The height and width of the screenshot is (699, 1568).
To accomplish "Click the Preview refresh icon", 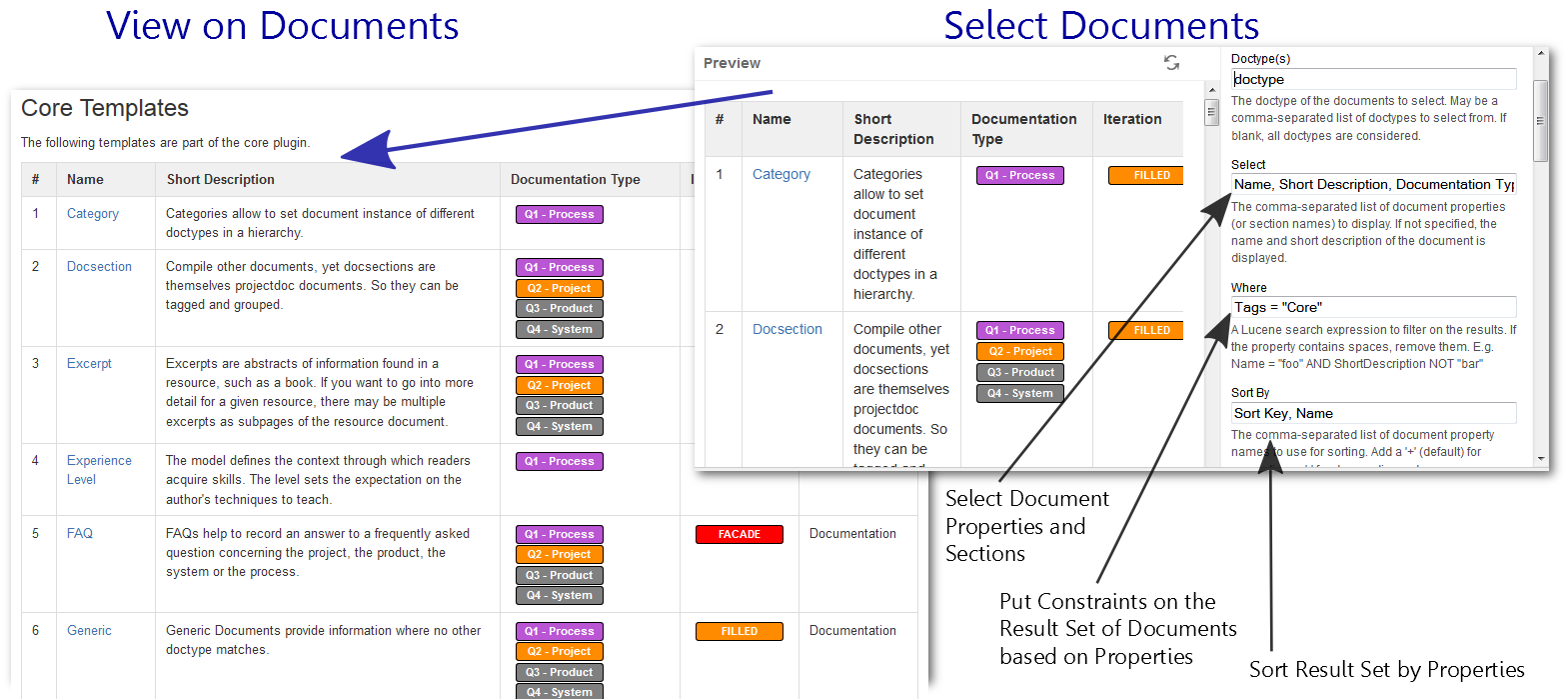I will click(1171, 63).
